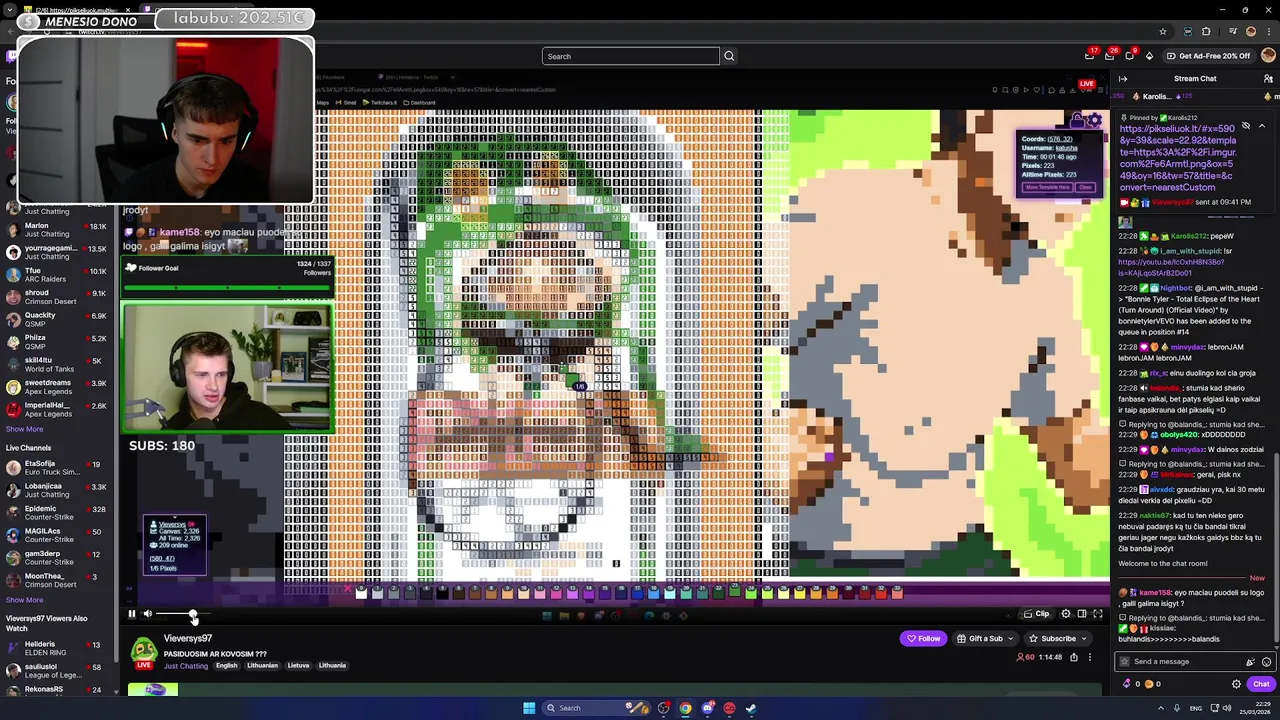This screenshot has width=1280, height=720.
Task: Open Get Bits diamond icon
Action: (x=1149, y=56)
